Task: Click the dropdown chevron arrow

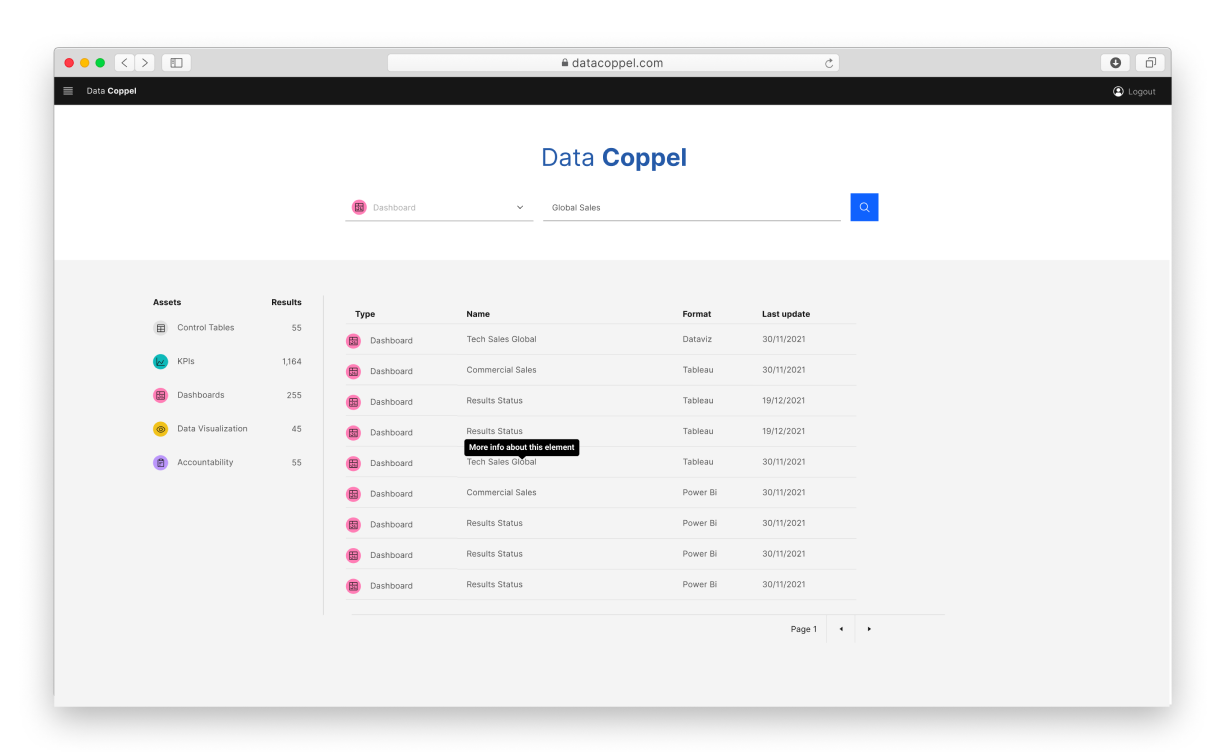Action: 520,208
